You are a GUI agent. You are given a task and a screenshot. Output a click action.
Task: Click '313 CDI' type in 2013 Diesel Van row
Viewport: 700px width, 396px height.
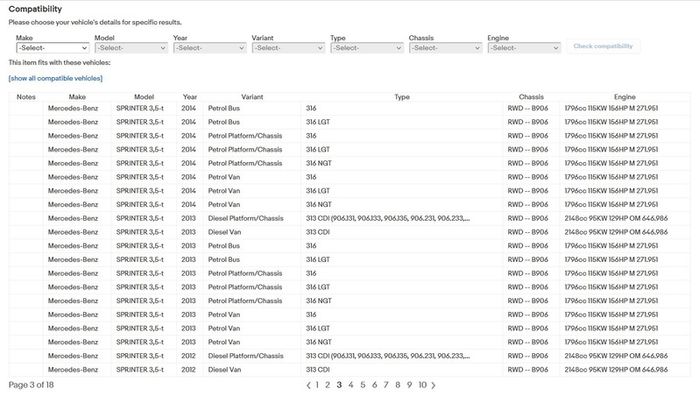(318, 232)
